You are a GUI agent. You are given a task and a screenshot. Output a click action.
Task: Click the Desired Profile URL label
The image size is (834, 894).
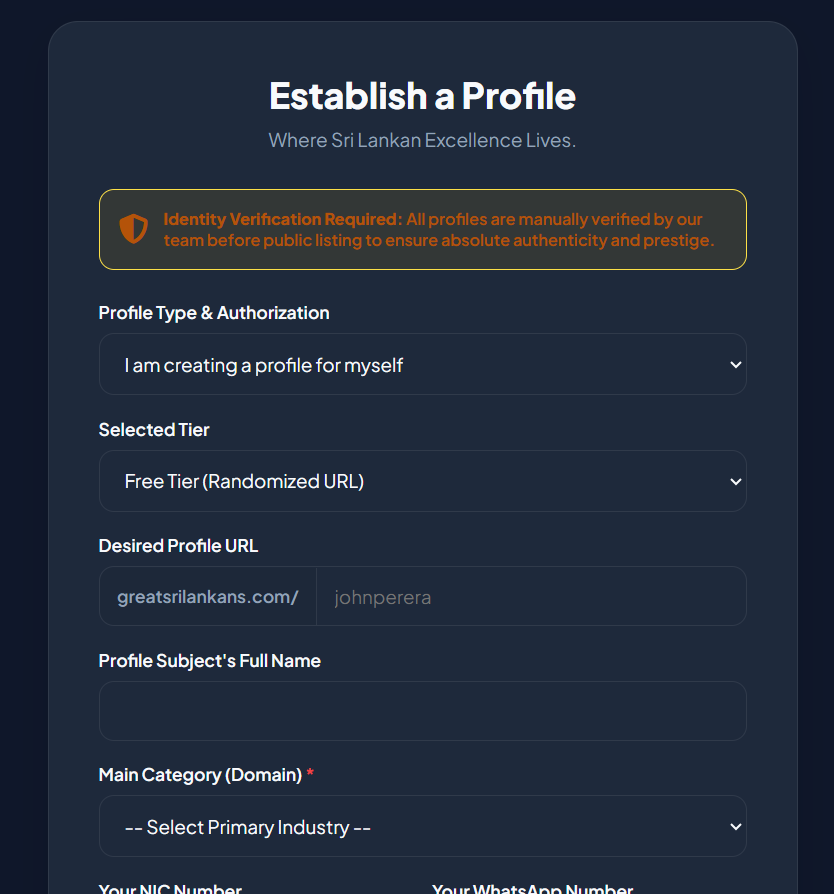click(x=178, y=546)
